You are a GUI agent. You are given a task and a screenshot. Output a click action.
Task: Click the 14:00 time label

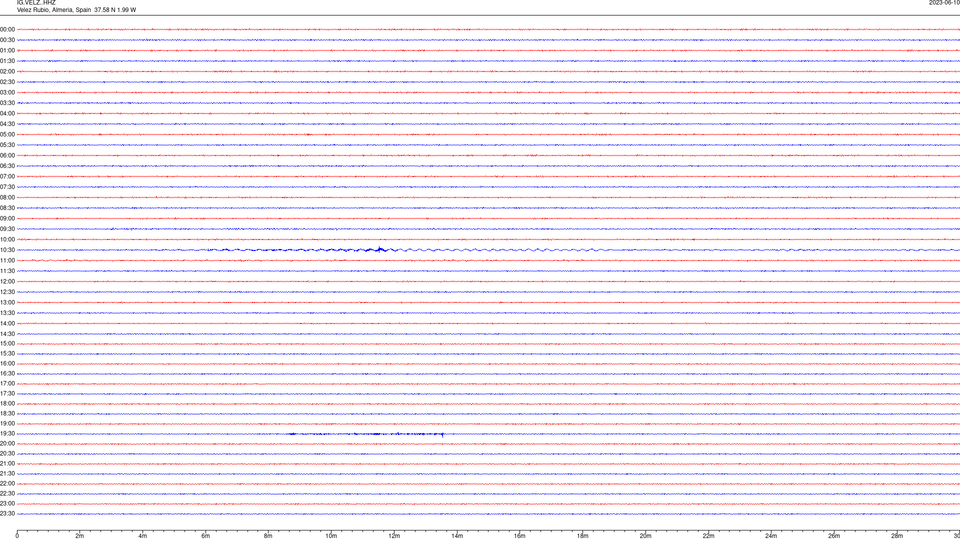(x=7, y=323)
